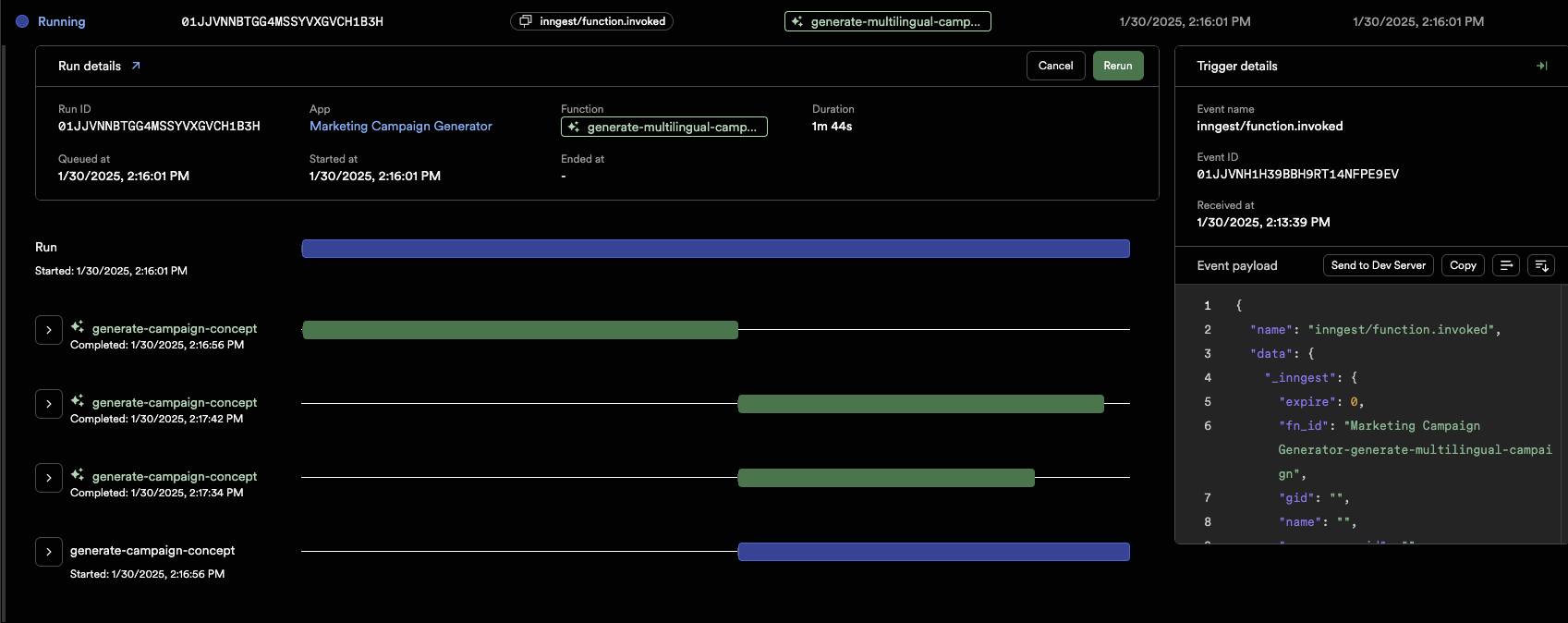Expand the step started at 2:16:56 PM
Image resolution: width=1568 pixels, height=623 pixels.
(x=49, y=552)
